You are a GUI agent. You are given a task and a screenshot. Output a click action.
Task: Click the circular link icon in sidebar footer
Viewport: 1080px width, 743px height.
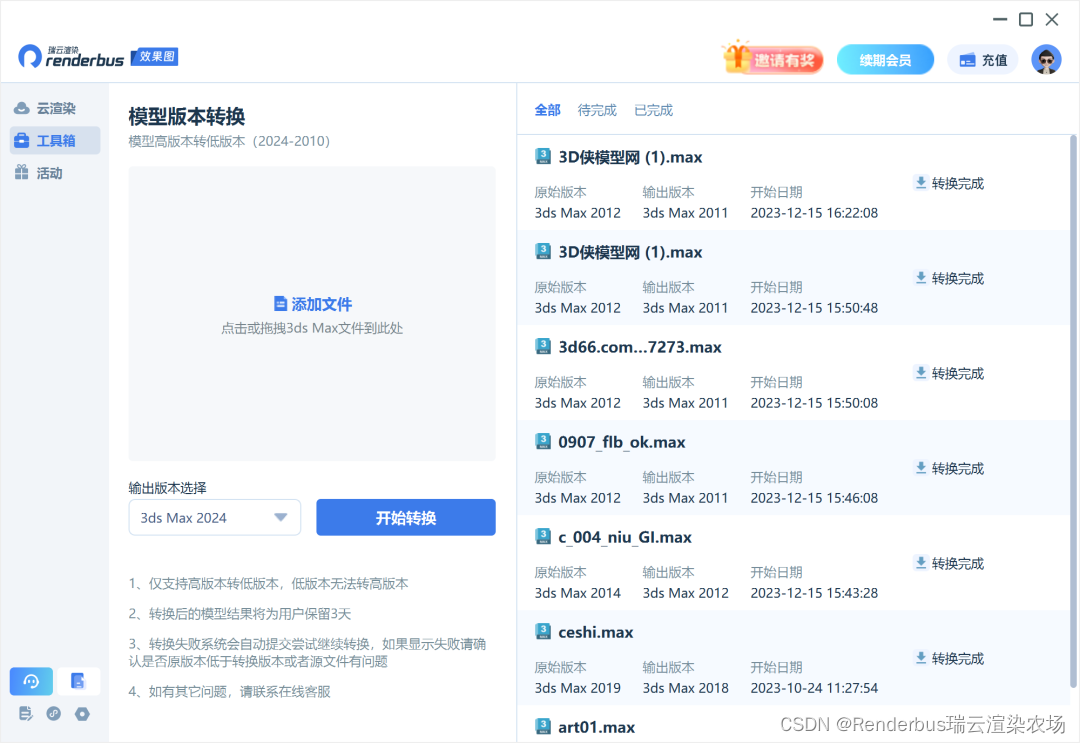(x=54, y=713)
